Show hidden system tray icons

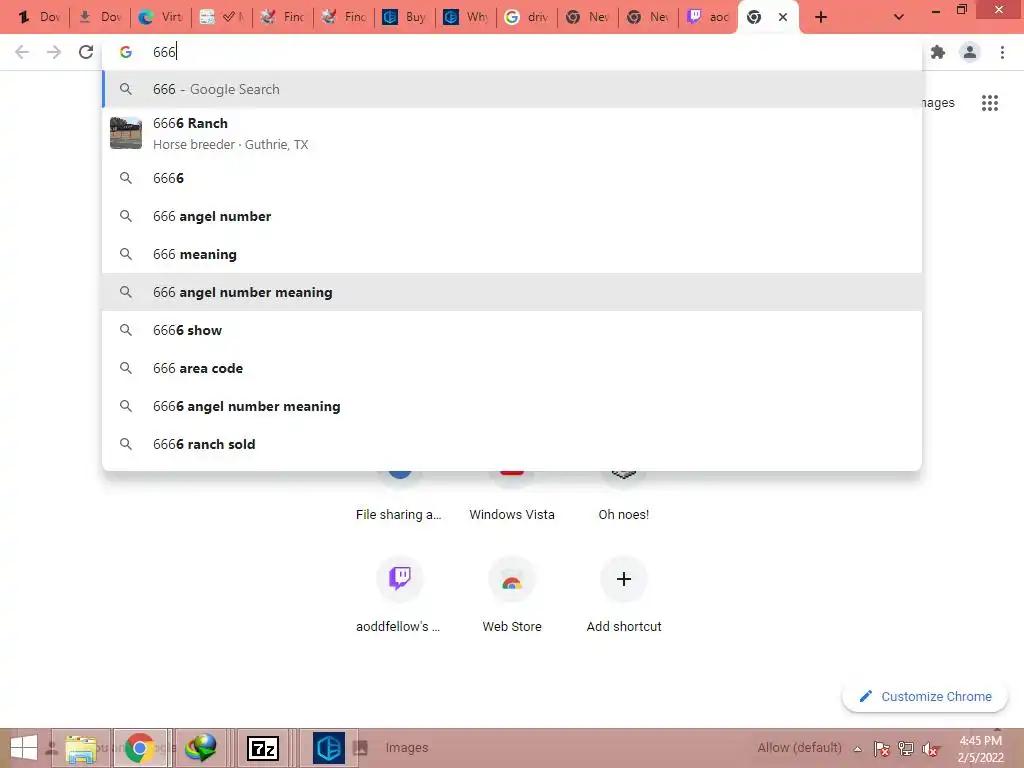(x=857, y=749)
